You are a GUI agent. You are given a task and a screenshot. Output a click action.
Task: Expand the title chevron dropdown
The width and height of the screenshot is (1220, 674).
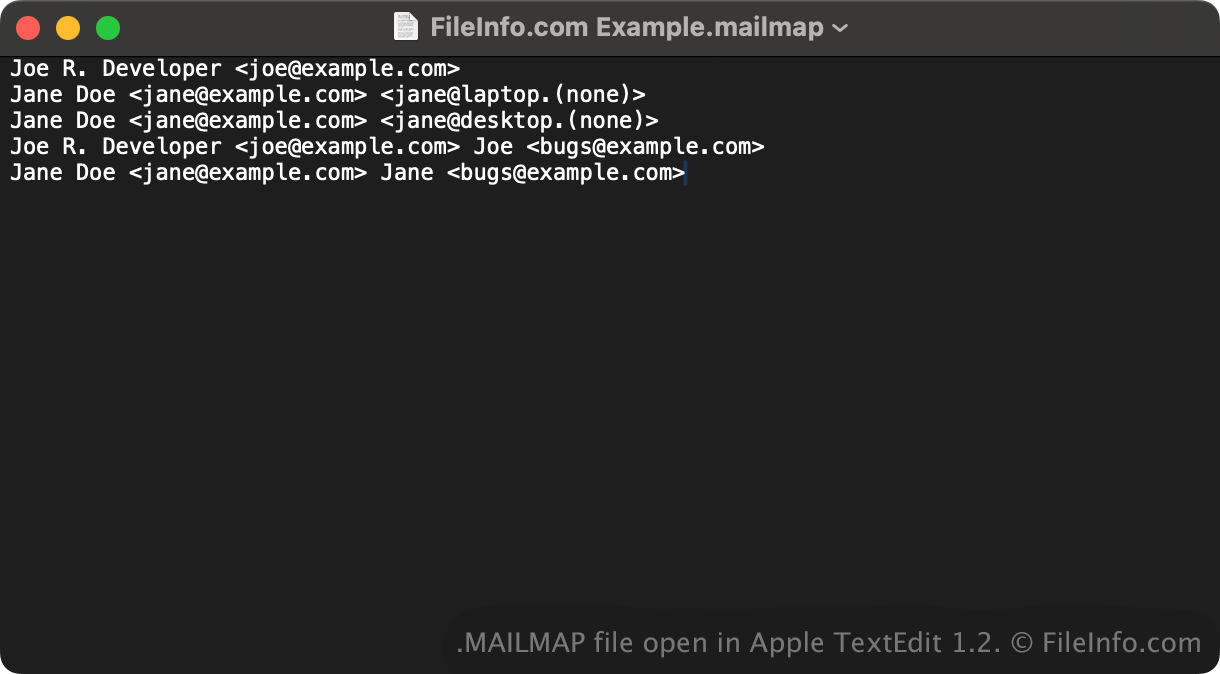840,28
